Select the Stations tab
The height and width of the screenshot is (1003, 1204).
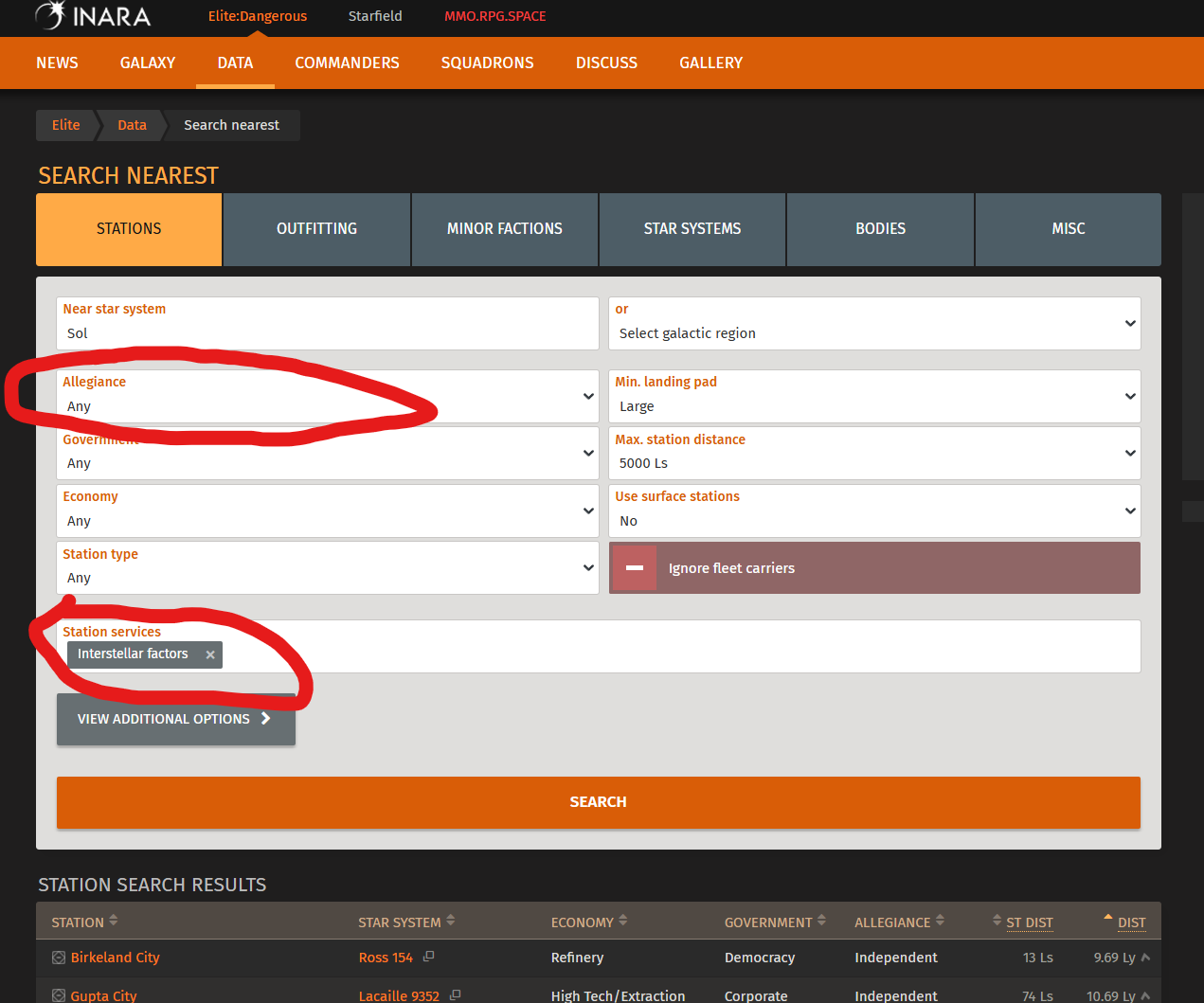click(129, 229)
